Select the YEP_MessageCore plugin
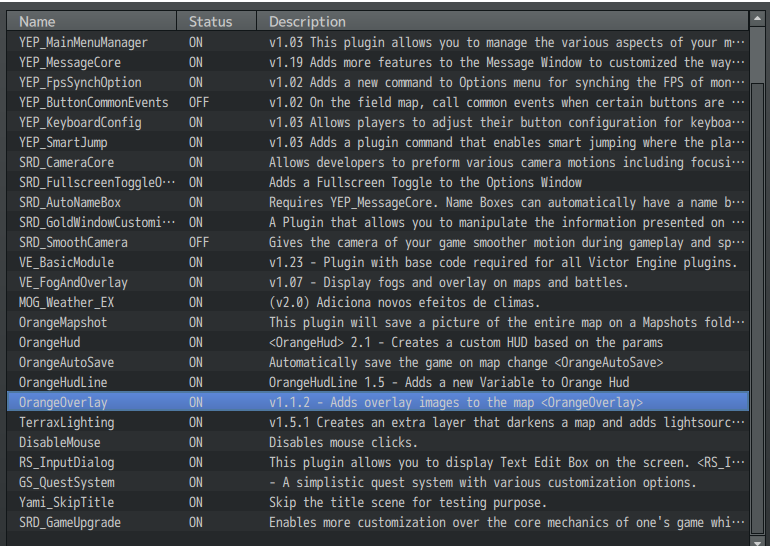 click(378, 62)
